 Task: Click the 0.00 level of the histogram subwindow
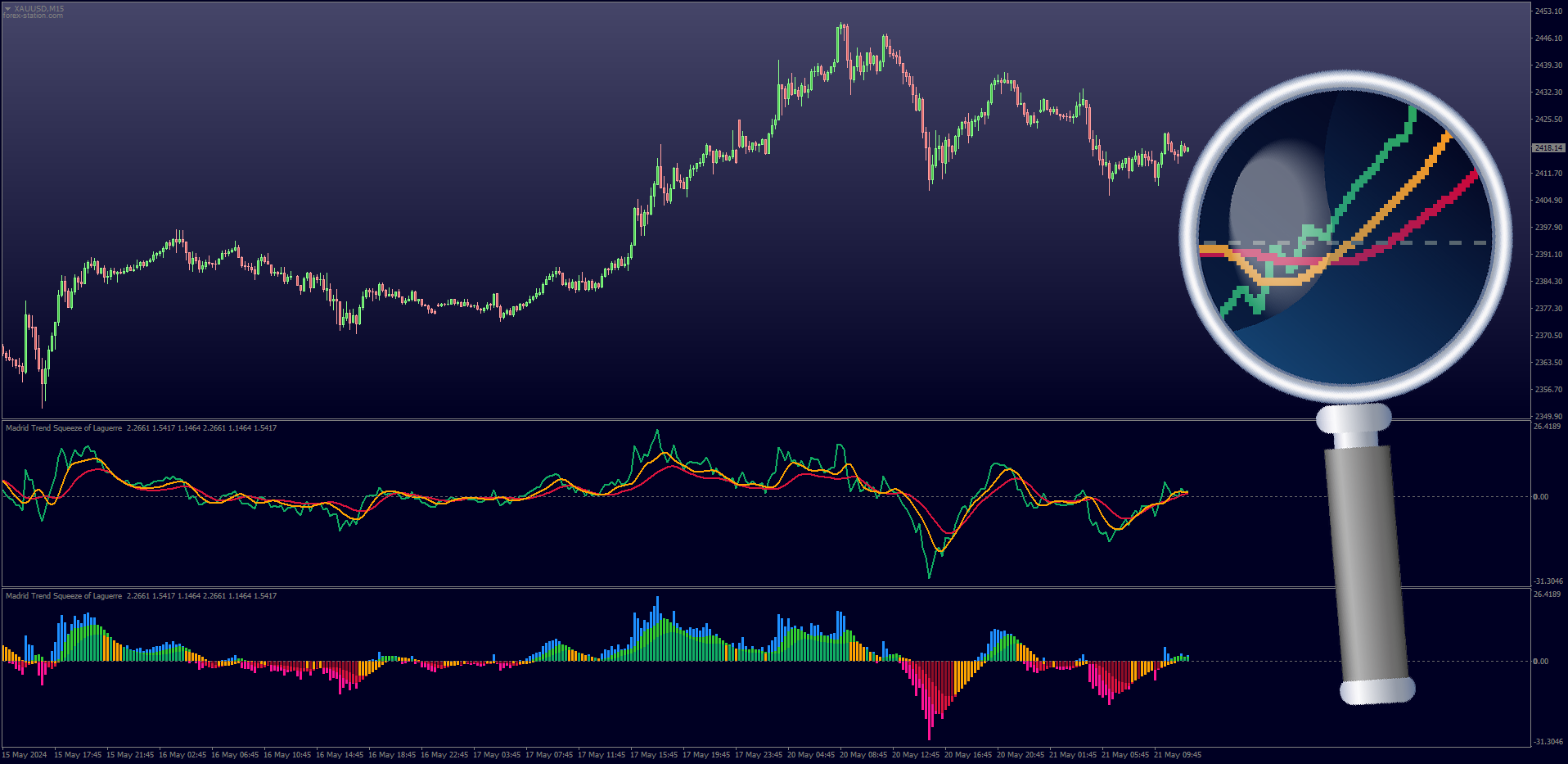(x=1541, y=662)
